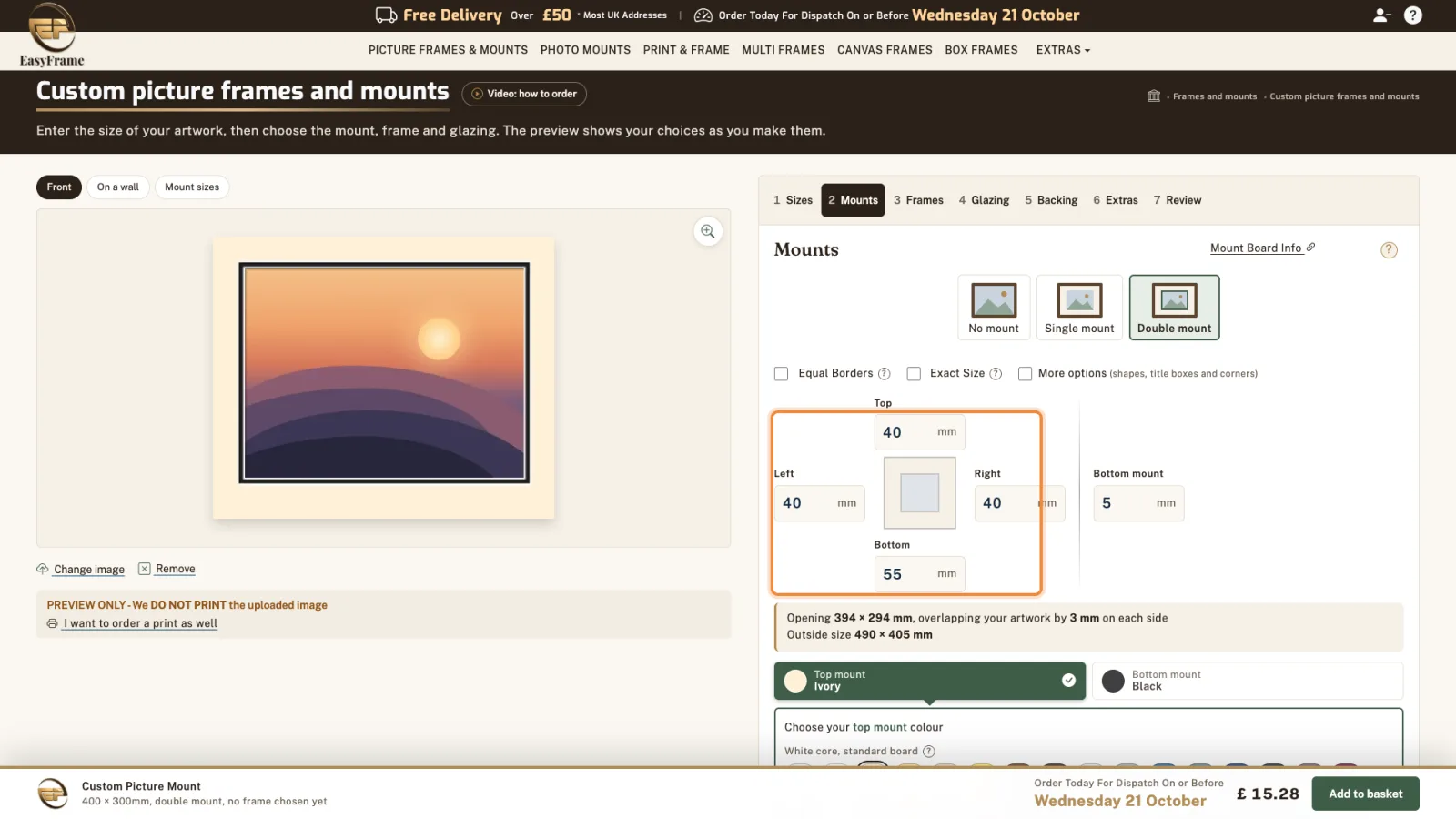This screenshot has height=819, width=1456.
Task: Click the breadcrumb home icon
Action: pos(1154,96)
